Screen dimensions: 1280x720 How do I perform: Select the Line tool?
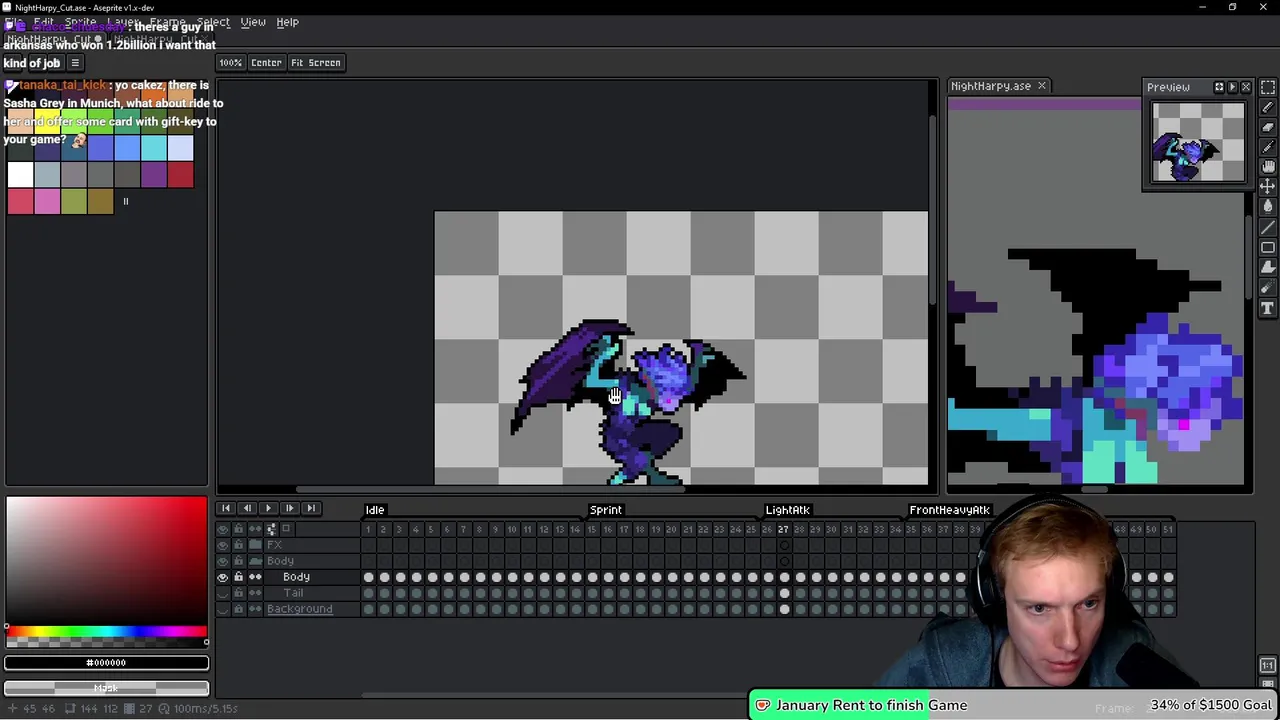click(x=1268, y=227)
